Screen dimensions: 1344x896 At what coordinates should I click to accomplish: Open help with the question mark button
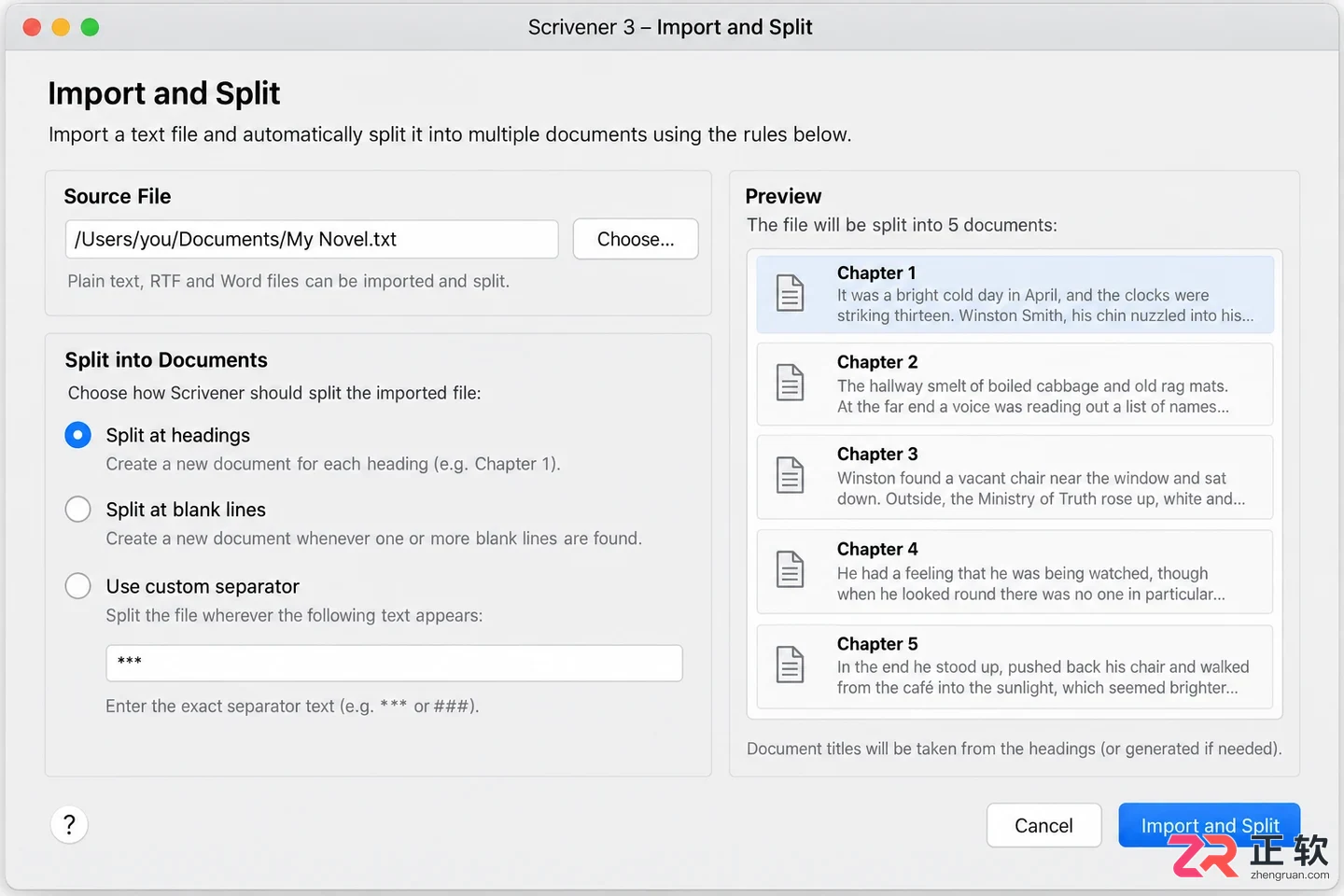click(69, 825)
